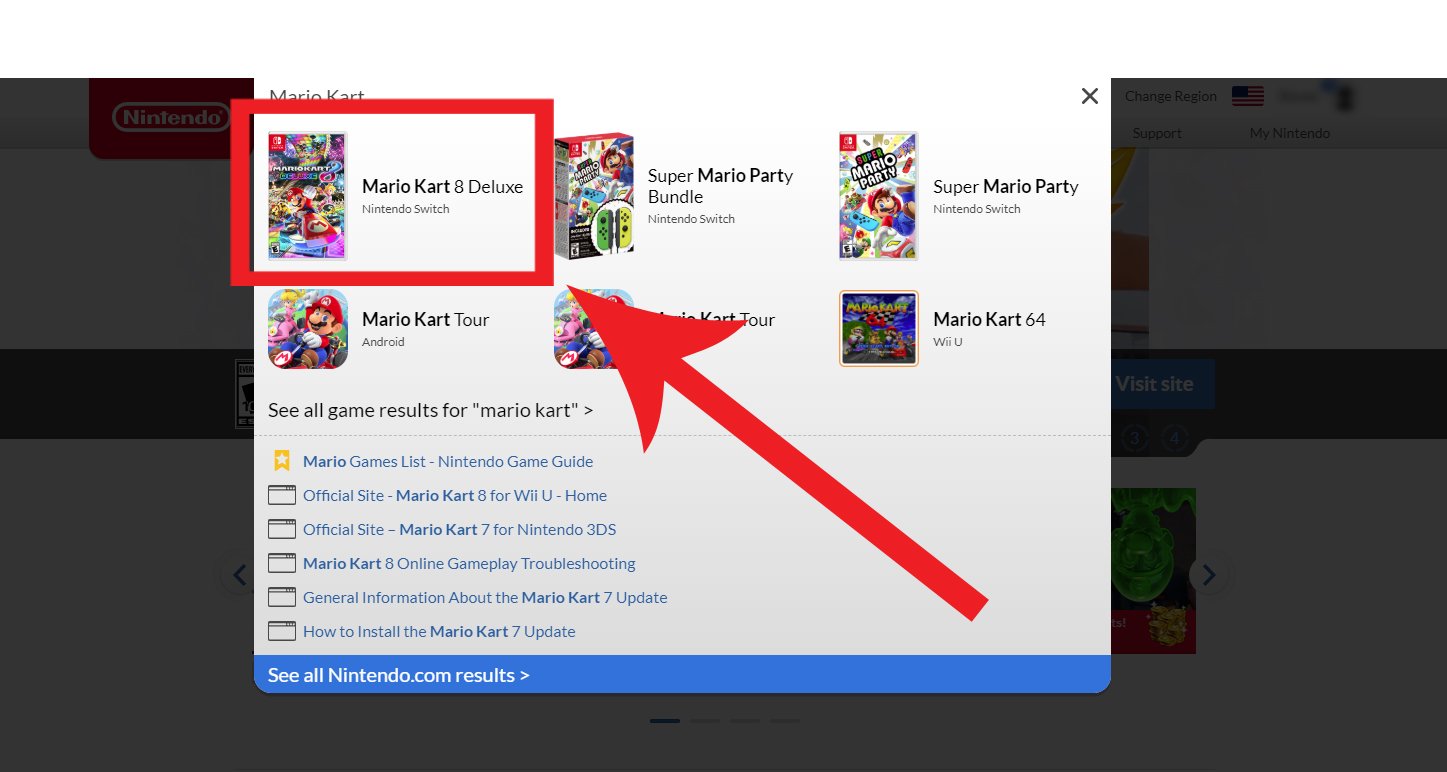Select Super Mario Party Bundle title

pyautogui.click(x=720, y=186)
